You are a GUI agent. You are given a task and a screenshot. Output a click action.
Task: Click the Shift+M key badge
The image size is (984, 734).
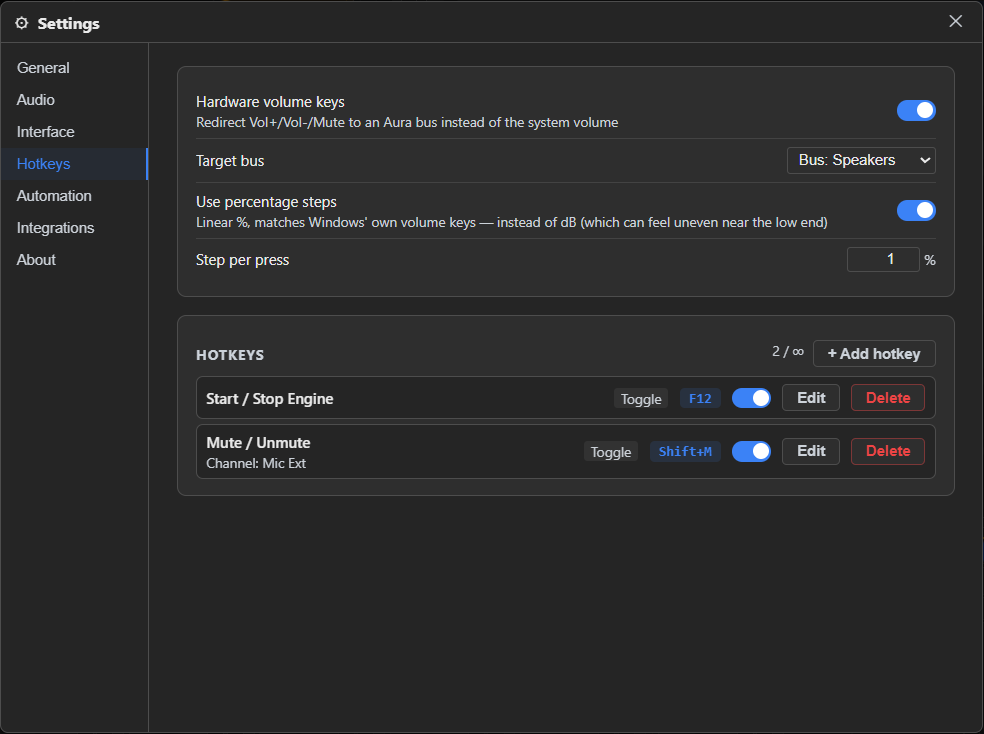click(x=685, y=452)
